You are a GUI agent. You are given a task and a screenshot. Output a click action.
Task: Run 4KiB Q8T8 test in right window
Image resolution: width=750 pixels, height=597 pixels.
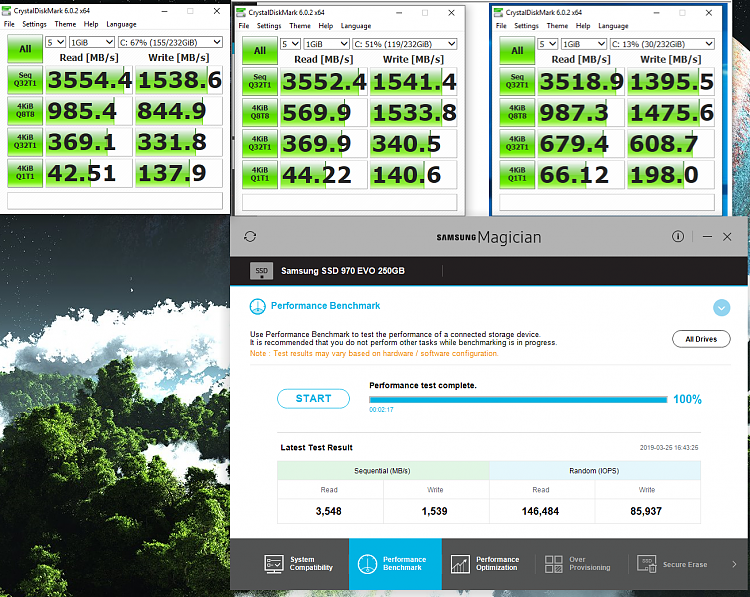click(517, 112)
